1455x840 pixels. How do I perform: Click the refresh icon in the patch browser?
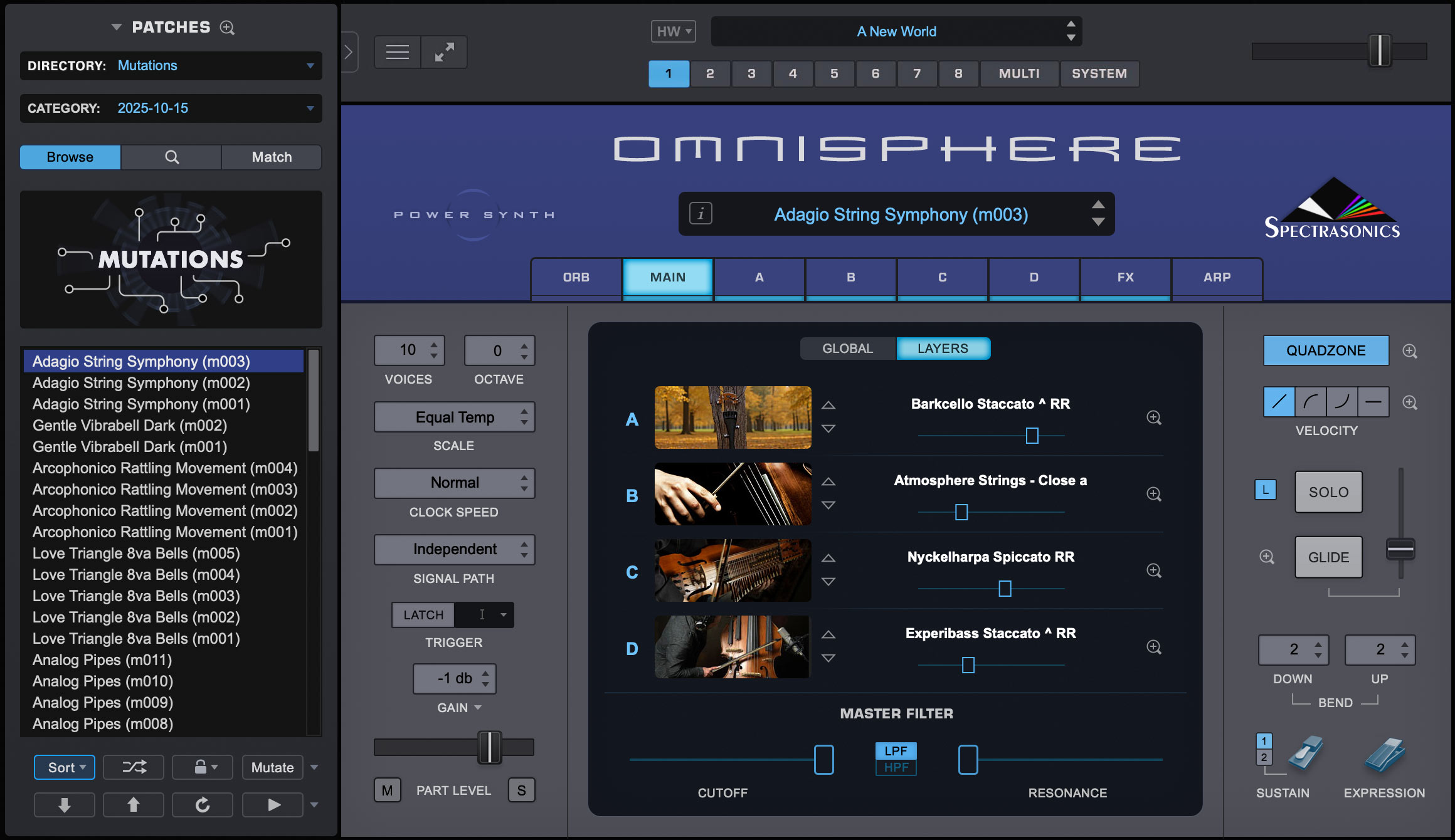click(202, 804)
